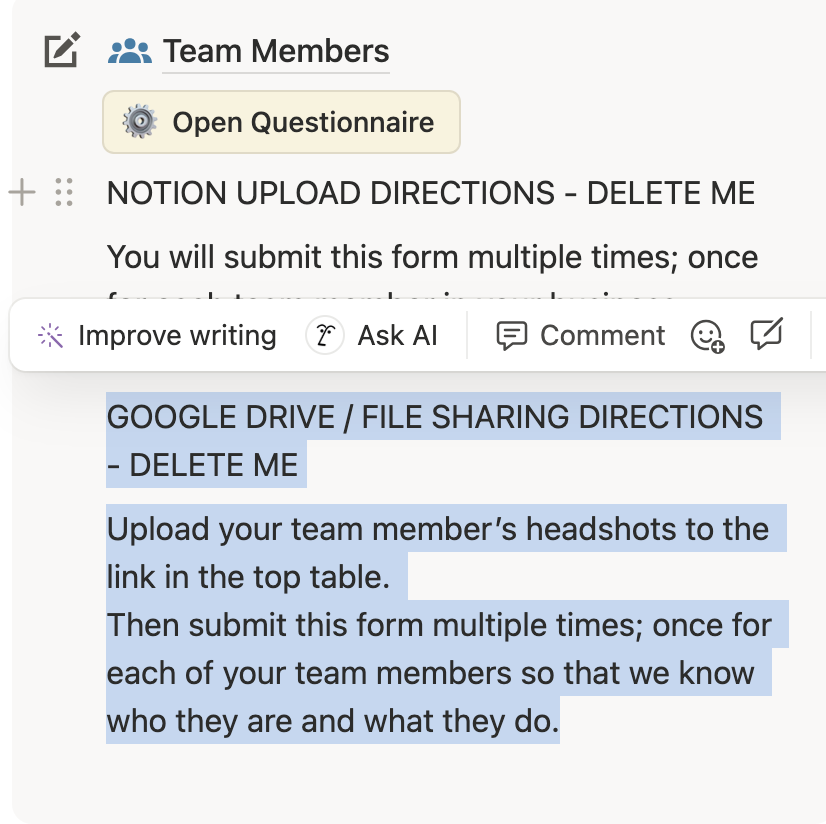Click the NOTION UPLOAD DIRECTIONS heading text

(430, 193)
